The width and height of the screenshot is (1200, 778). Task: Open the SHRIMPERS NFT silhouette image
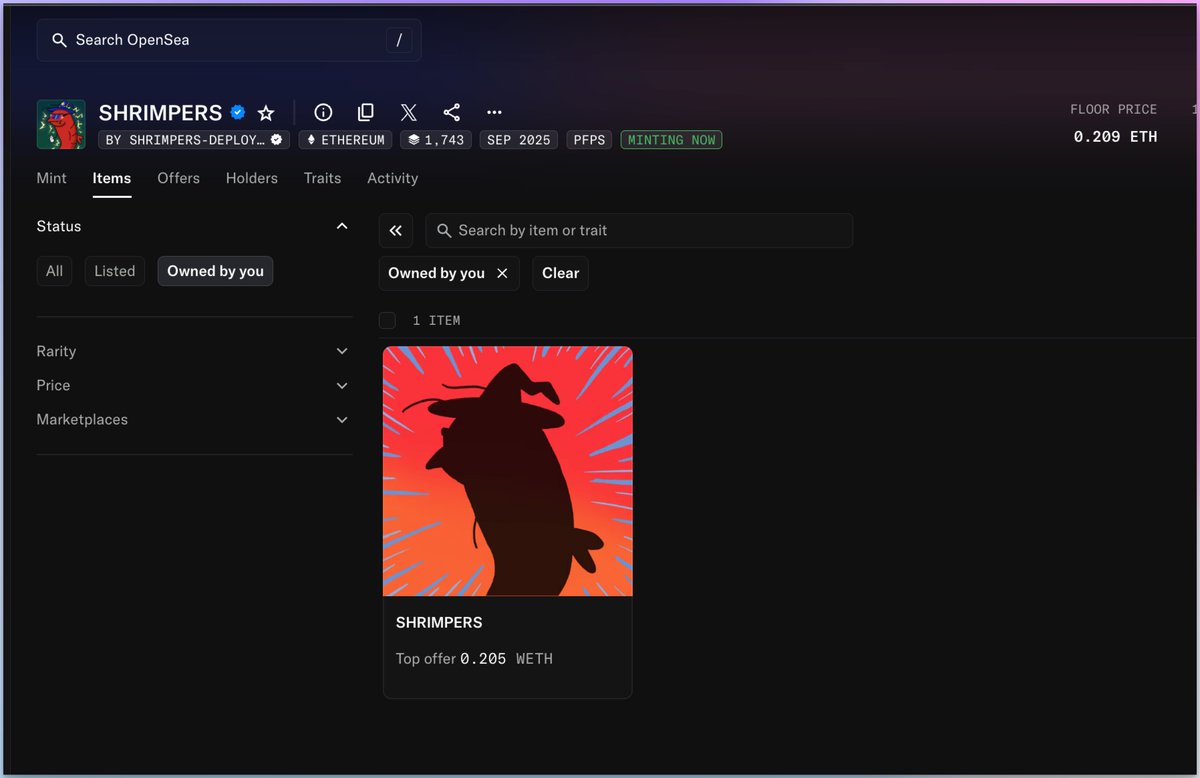[508, 471]
